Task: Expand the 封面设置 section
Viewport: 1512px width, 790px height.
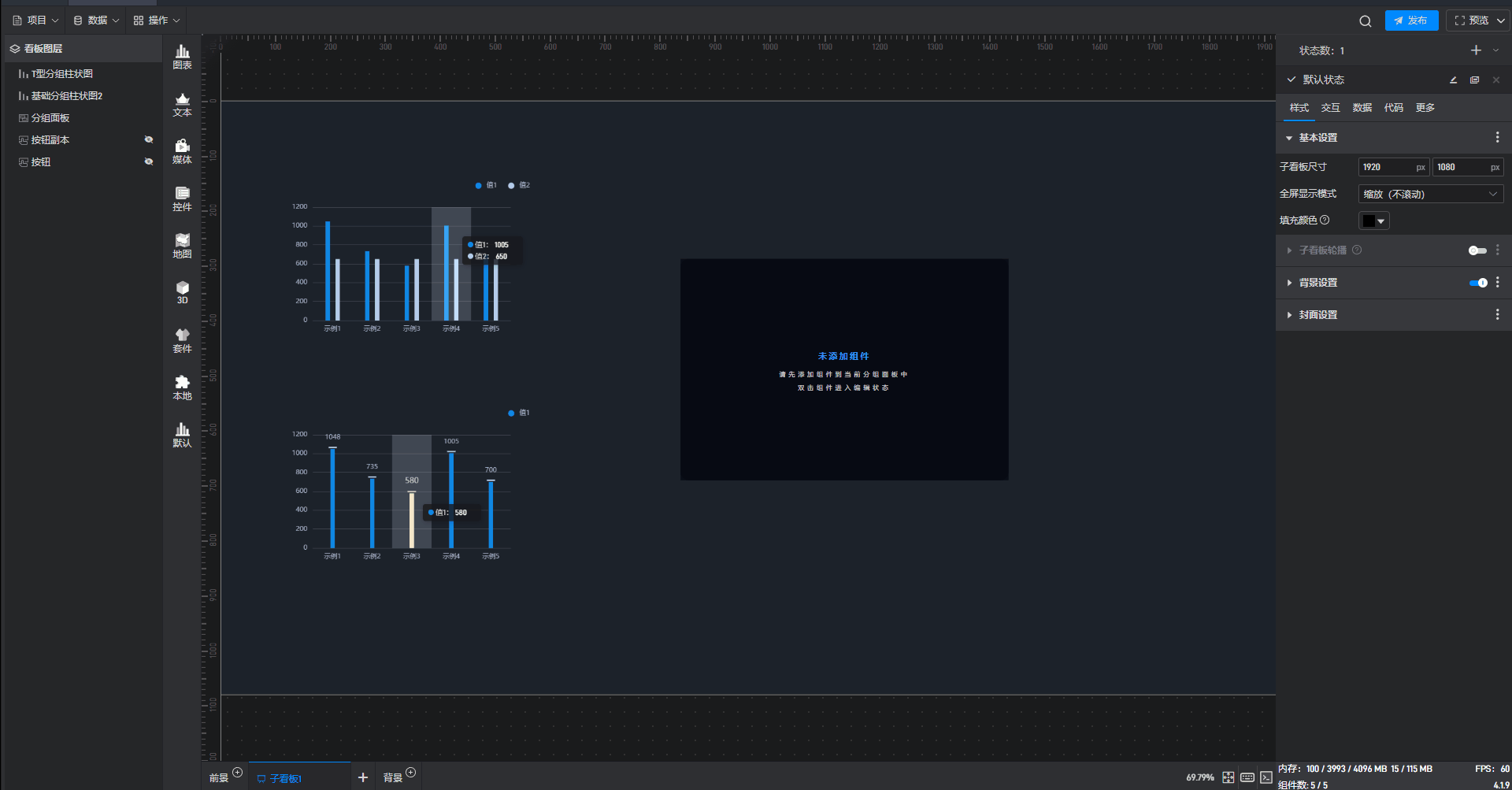Action: coord(1317,315)
